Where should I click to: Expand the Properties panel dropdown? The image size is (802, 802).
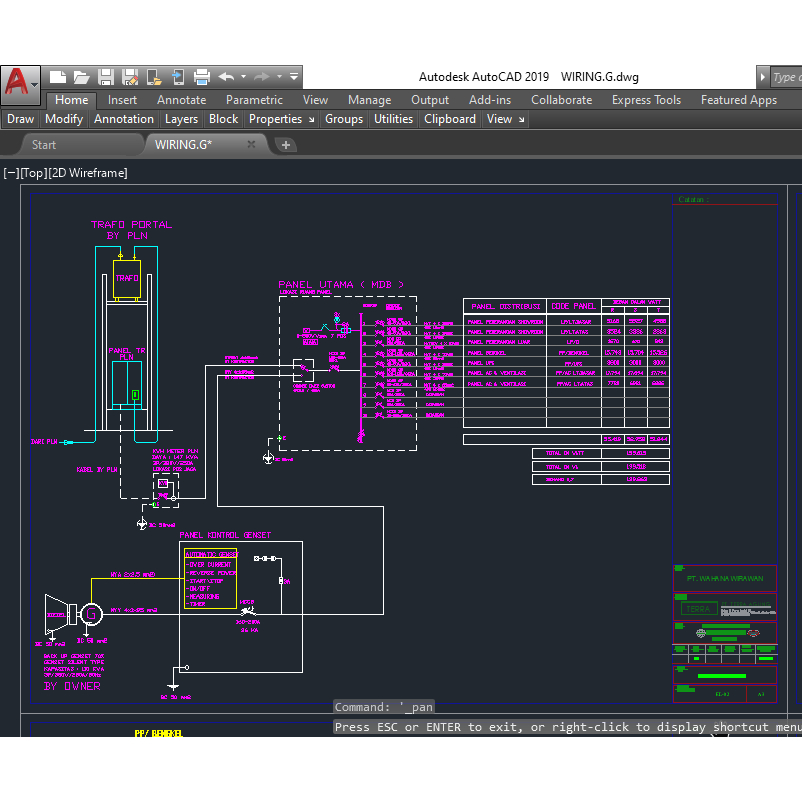click(x=311, y=119)
